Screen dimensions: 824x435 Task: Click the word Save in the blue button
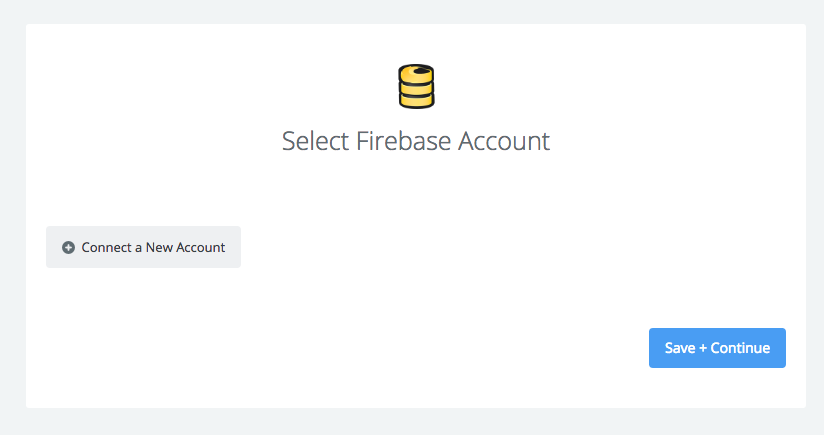[x=680, y=348]
